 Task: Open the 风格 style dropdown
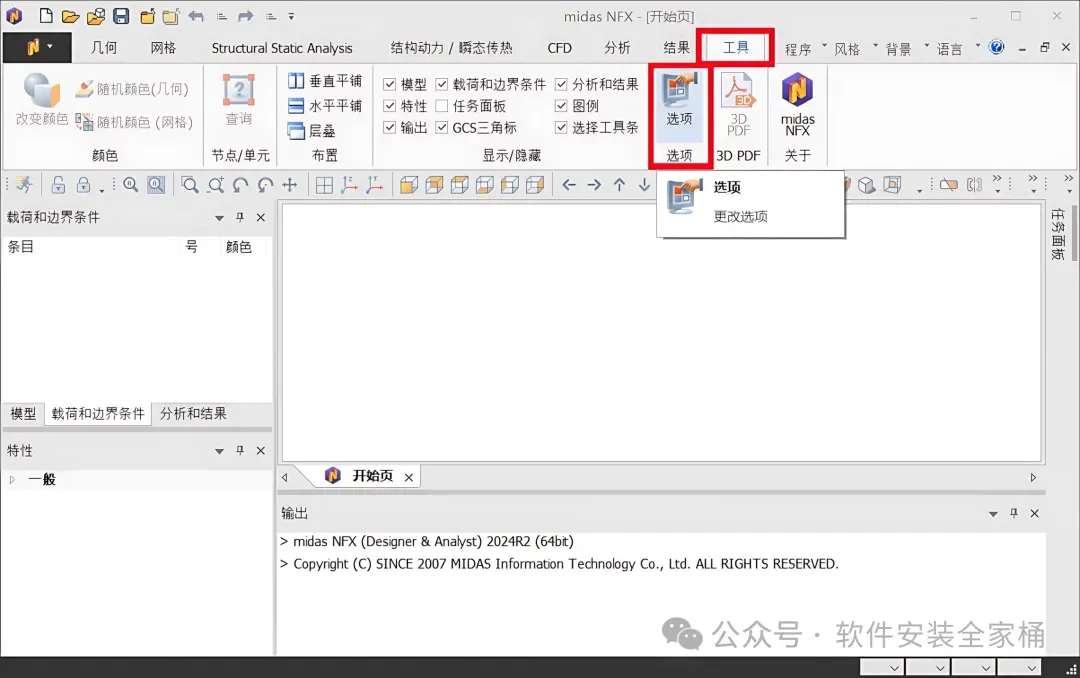click(855, 48)
